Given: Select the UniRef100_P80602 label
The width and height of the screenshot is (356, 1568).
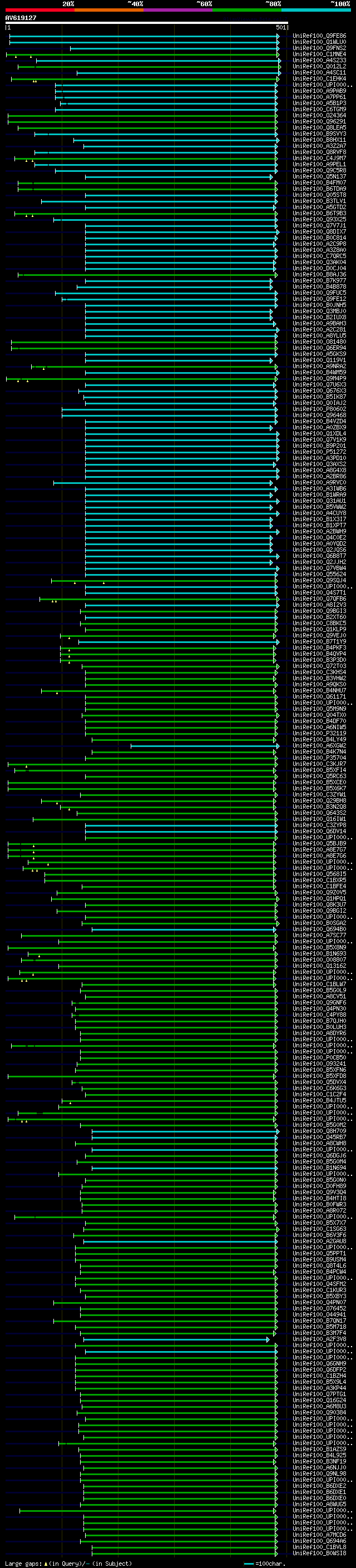Looking at the screenshot, I should [x=319, y=409].
